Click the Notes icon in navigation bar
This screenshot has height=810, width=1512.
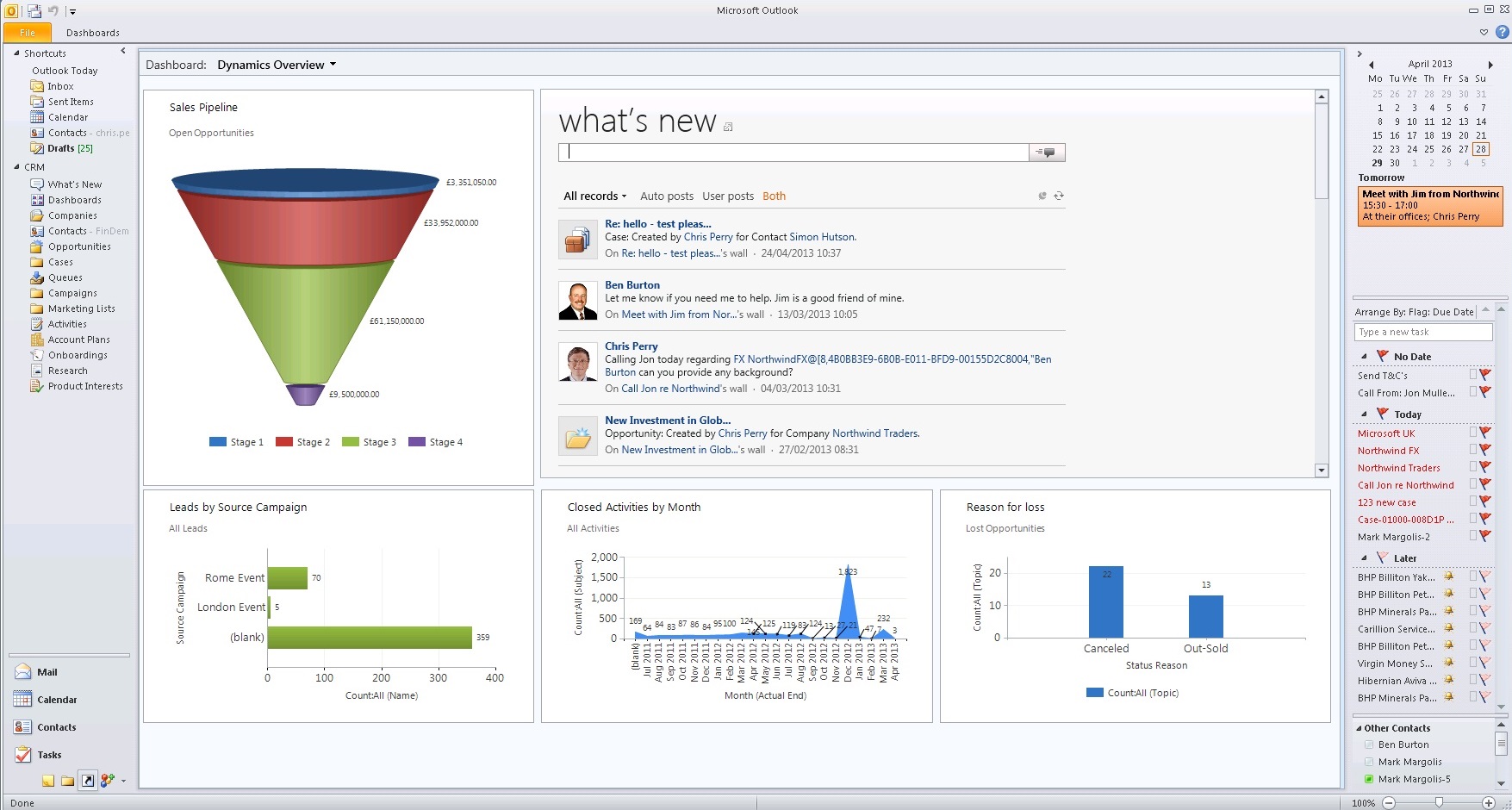(x=48, y=781)
